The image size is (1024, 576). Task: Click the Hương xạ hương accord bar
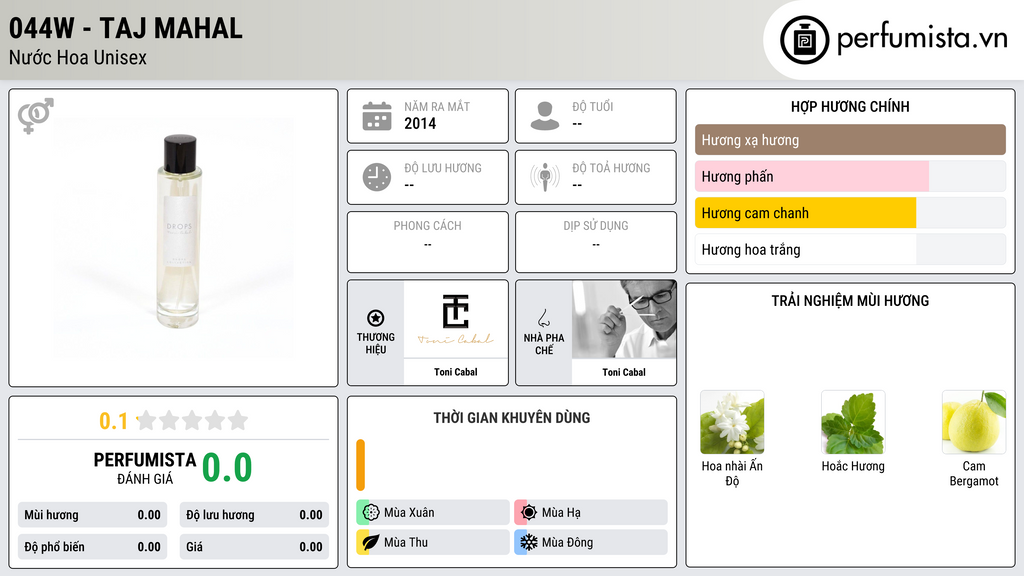point(850,140)
